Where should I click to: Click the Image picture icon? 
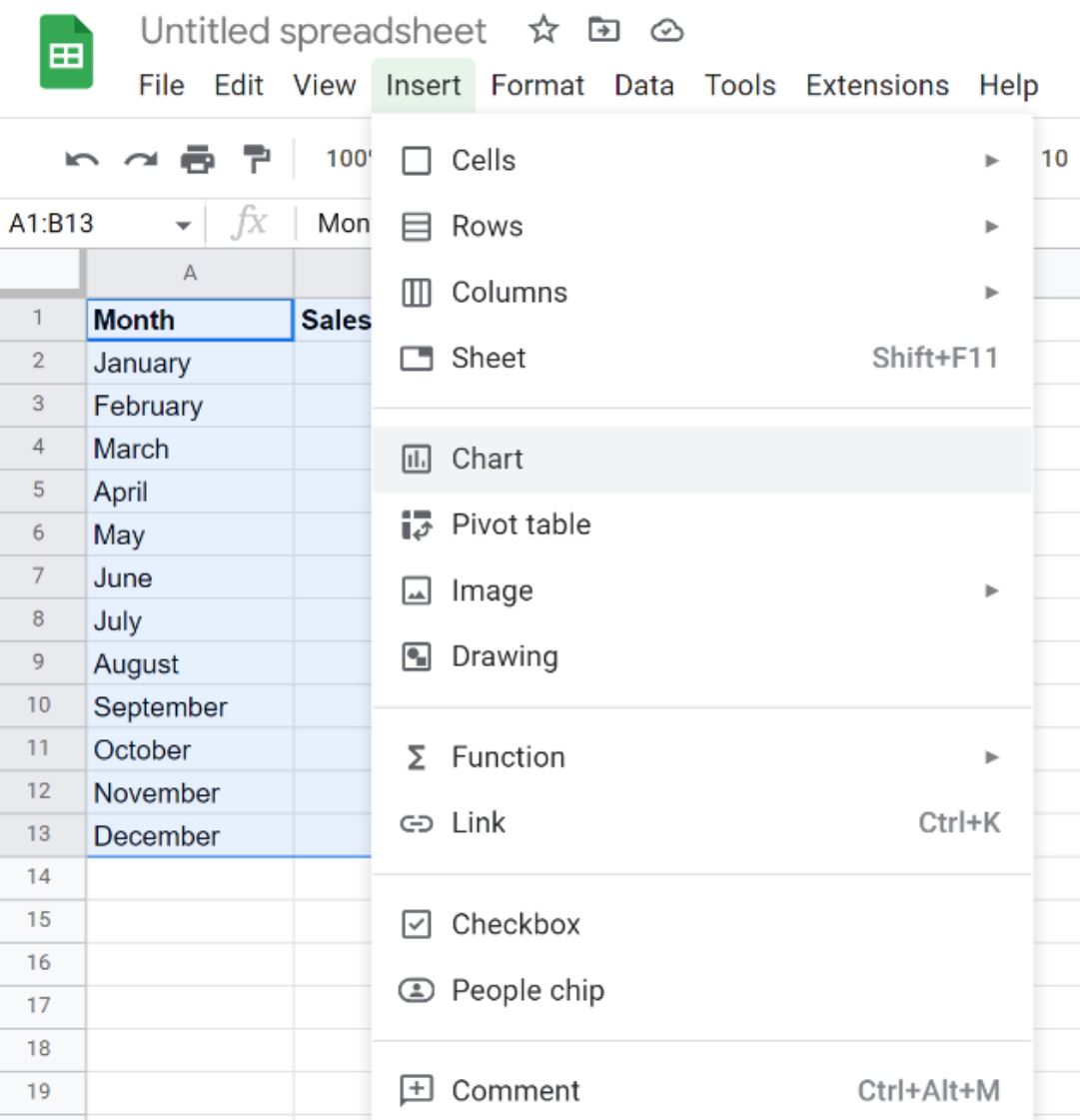(417, 590)
